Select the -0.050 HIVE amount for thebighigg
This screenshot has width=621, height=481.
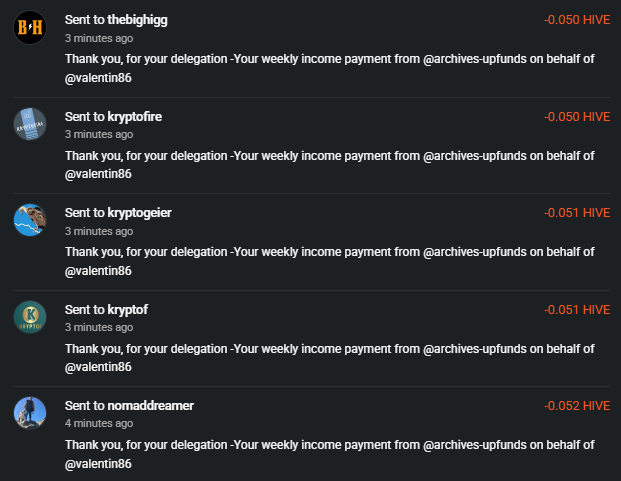pos(577,20)
